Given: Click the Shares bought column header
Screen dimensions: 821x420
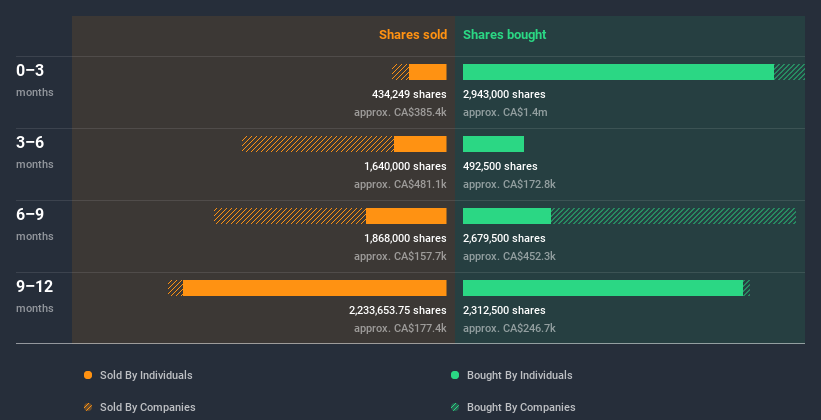Looking at the screenshot, I should (504, 35).
